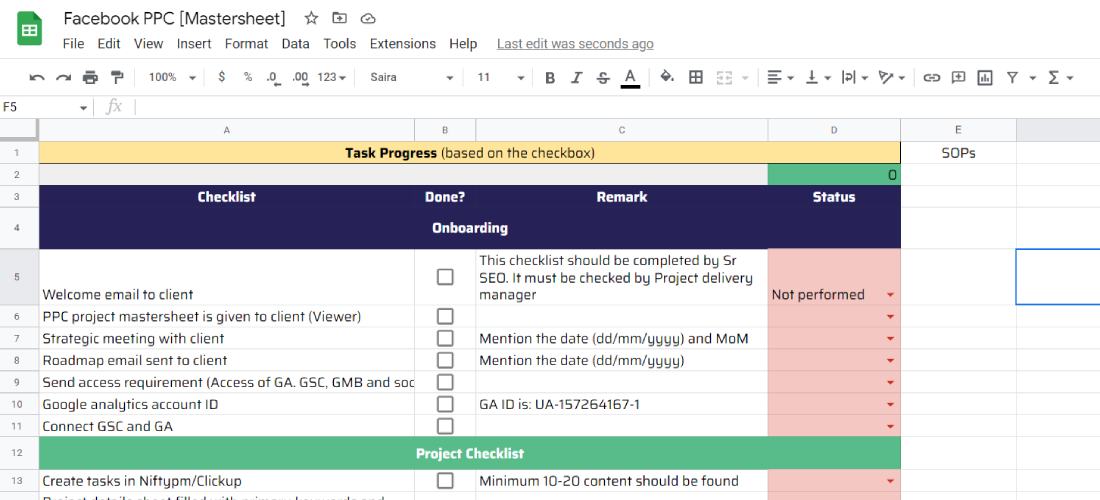The width and height of the screenshot is (1100, 500).
Task: Open the zoom 100% dropdown
Action: point(172,78)
